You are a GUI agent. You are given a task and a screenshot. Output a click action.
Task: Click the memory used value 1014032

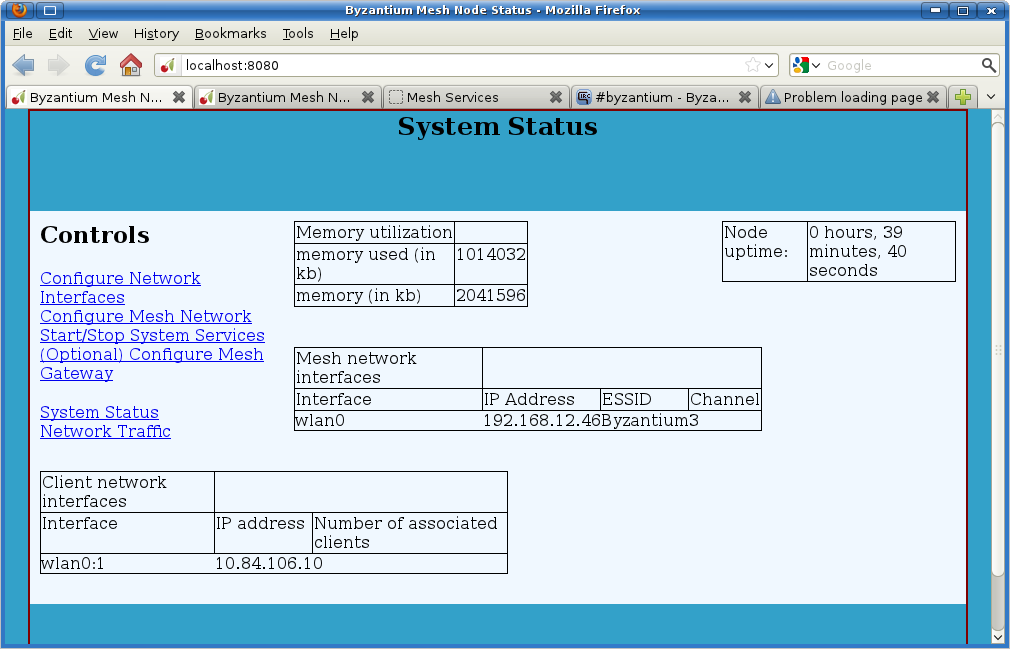coord(491,254)
